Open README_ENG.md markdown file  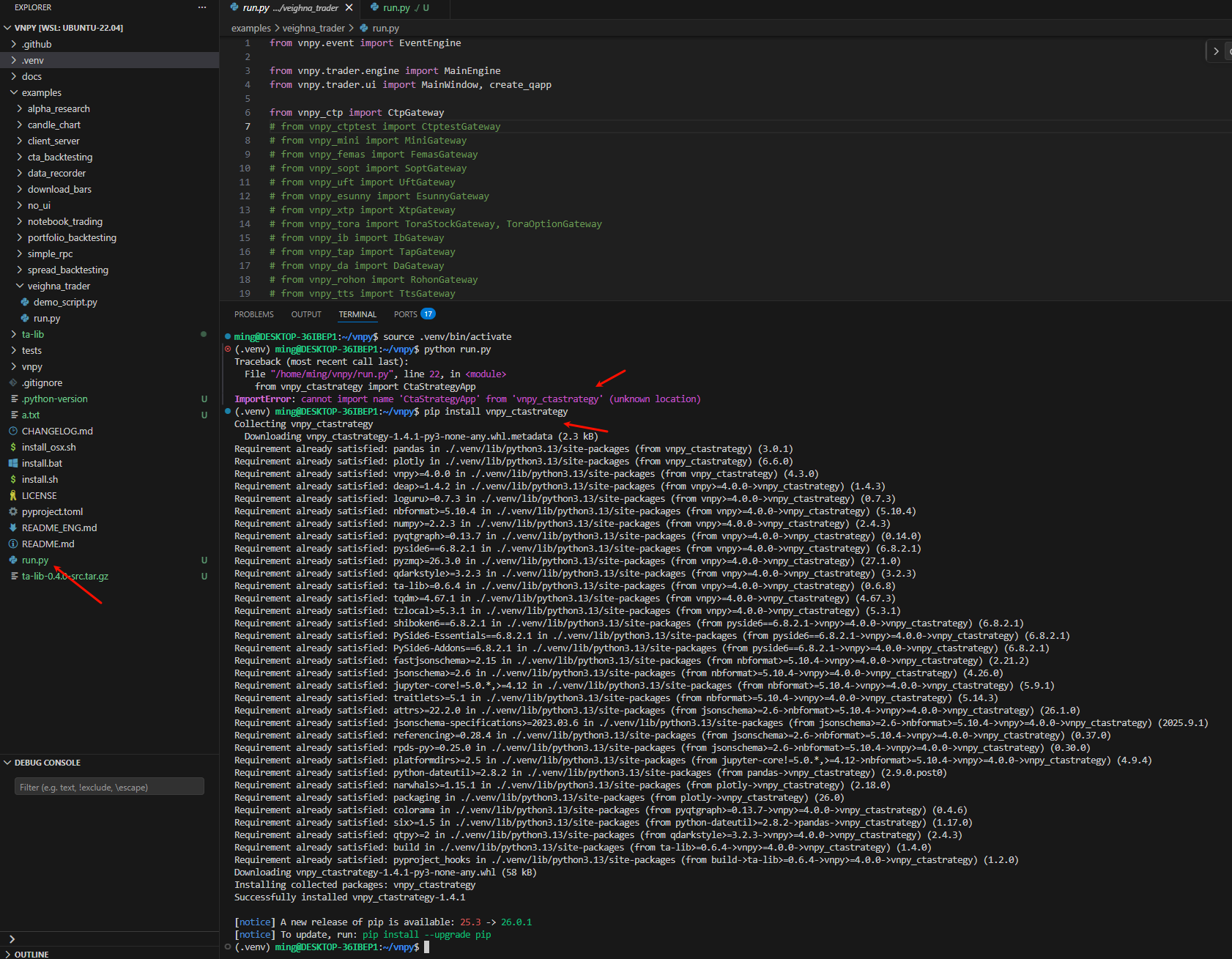tap(59, 527)
